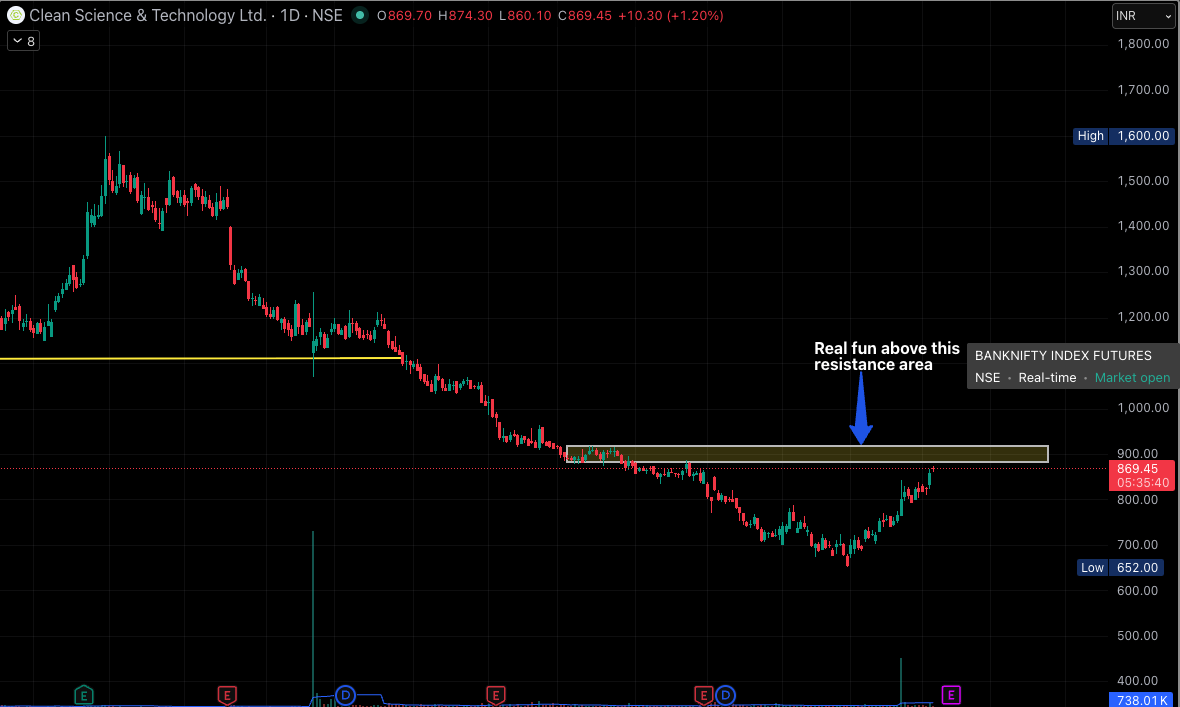
Task: Open the green E earnings marker
Action: coord(84,695)
